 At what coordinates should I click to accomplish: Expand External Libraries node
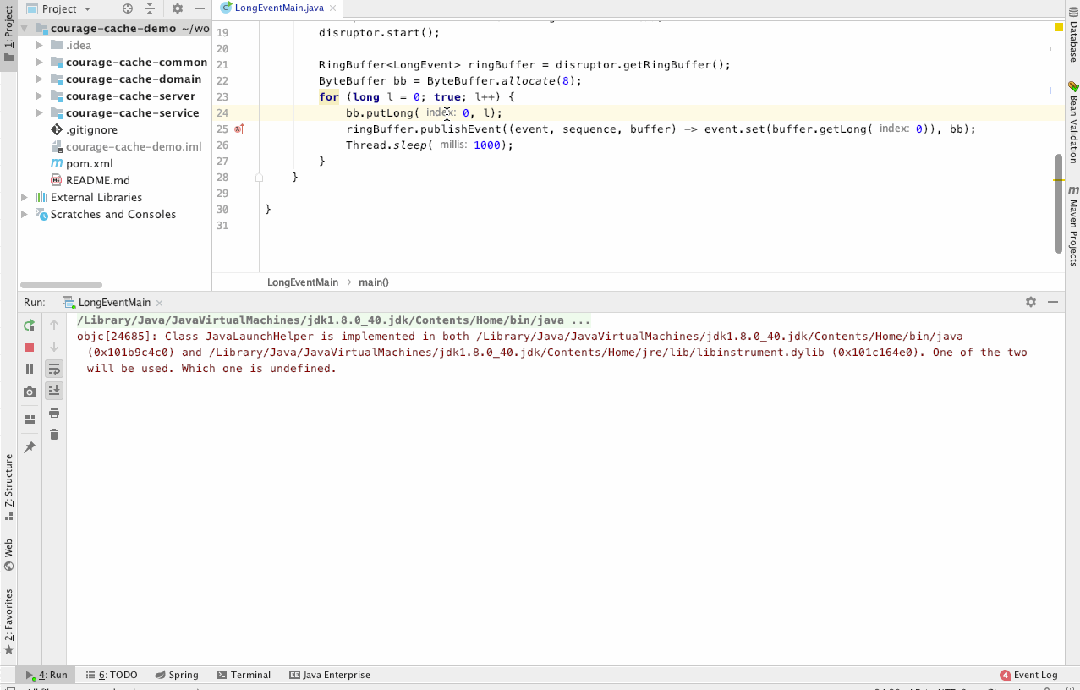click(25, 197)
